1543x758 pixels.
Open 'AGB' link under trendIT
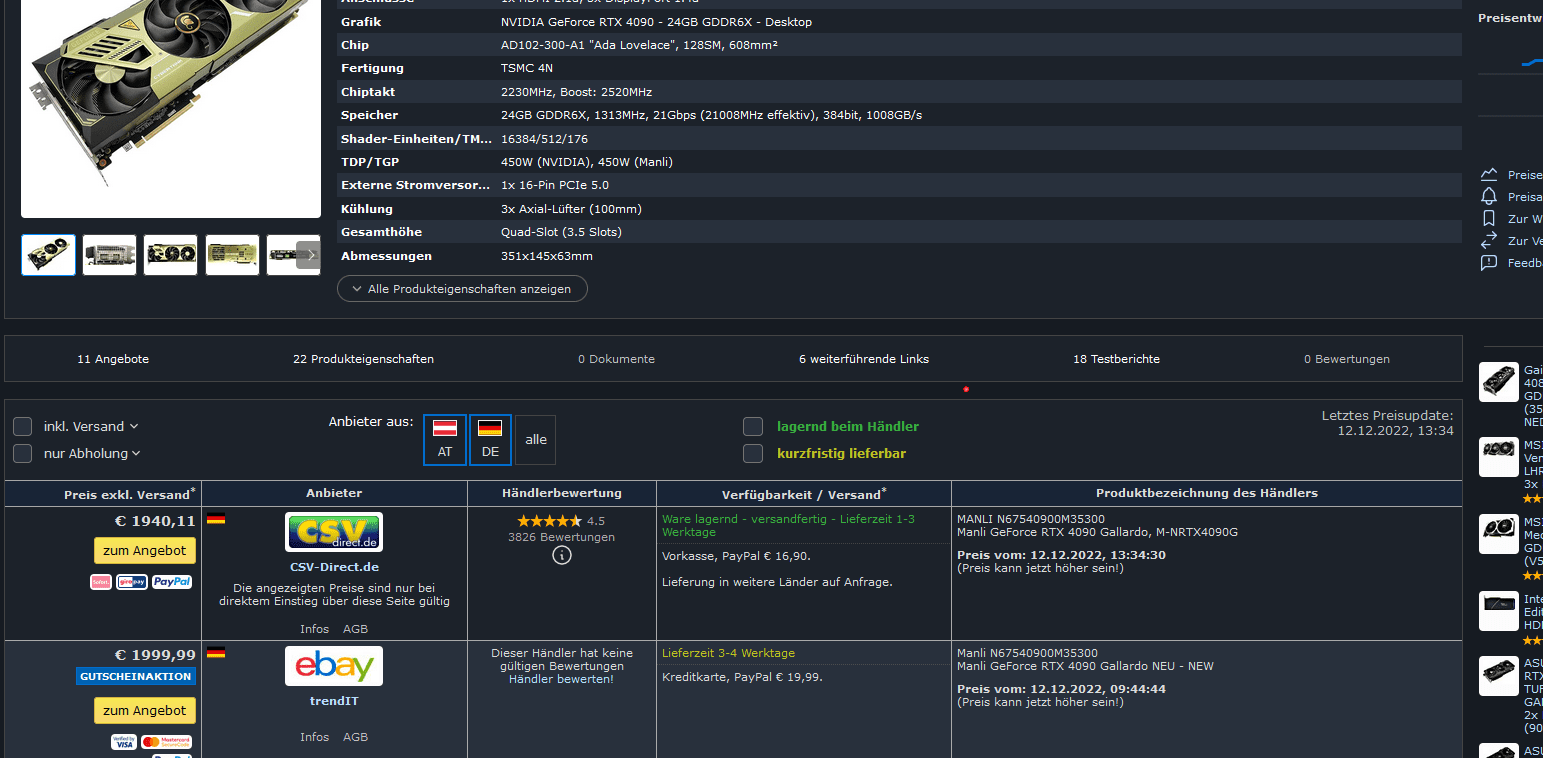355,737
